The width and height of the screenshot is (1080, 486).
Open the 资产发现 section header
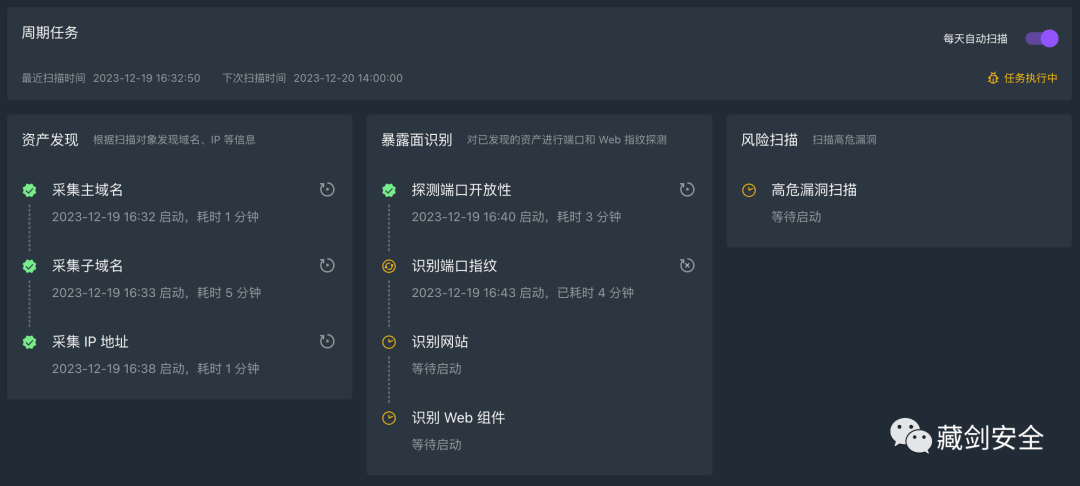pyautogui.click(x=50, y=140)
